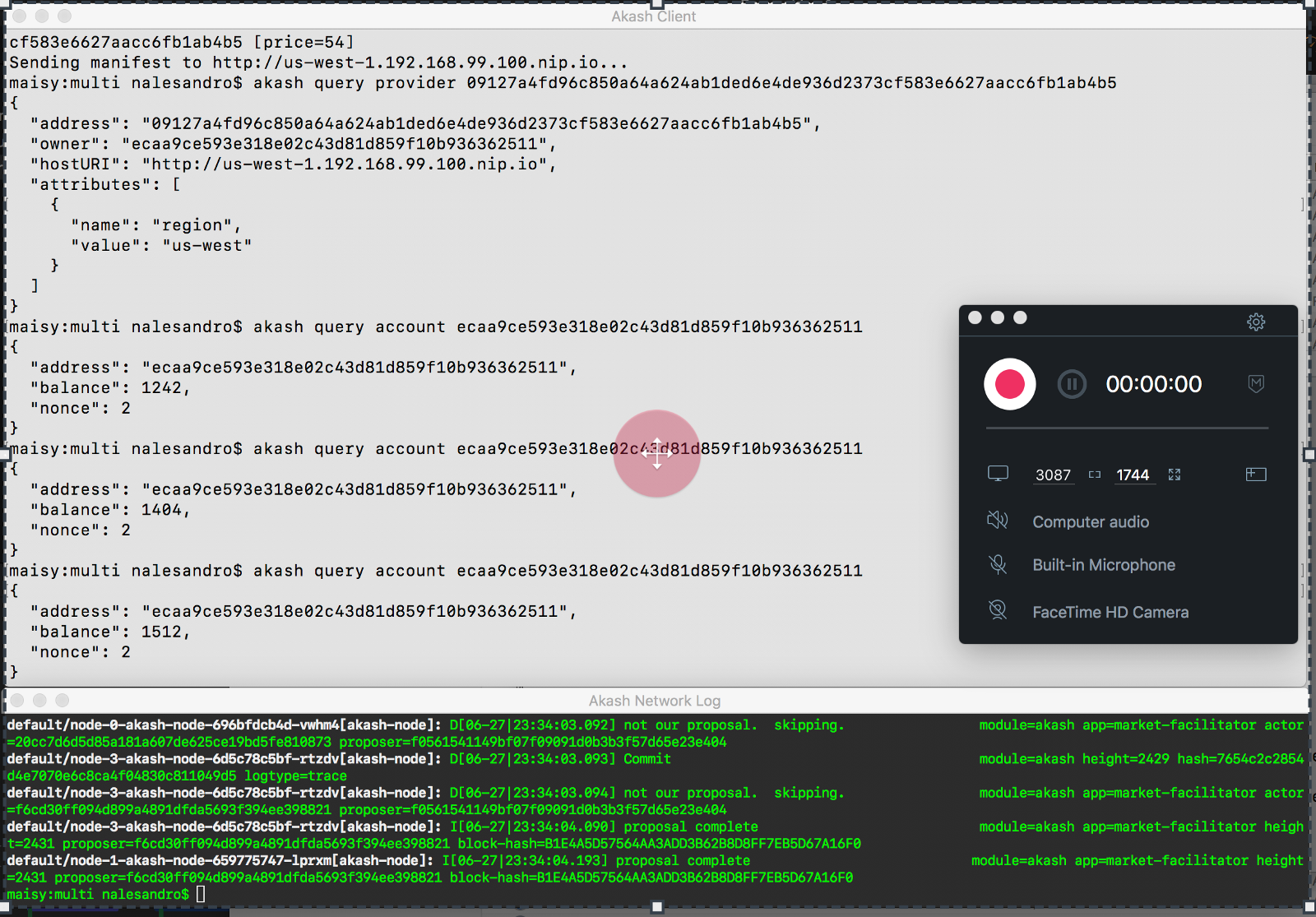Edit the capture height field showing 1744
The height and width of the screenshot is (917, 1316).
pyautogui.click(x=1133, y=475)
